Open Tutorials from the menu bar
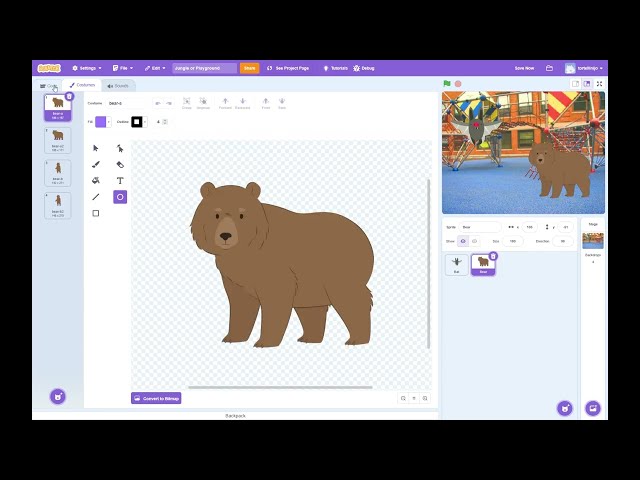The width and height of the screenshot is (640, 480). pyautogui.click(x=335, y=68)
